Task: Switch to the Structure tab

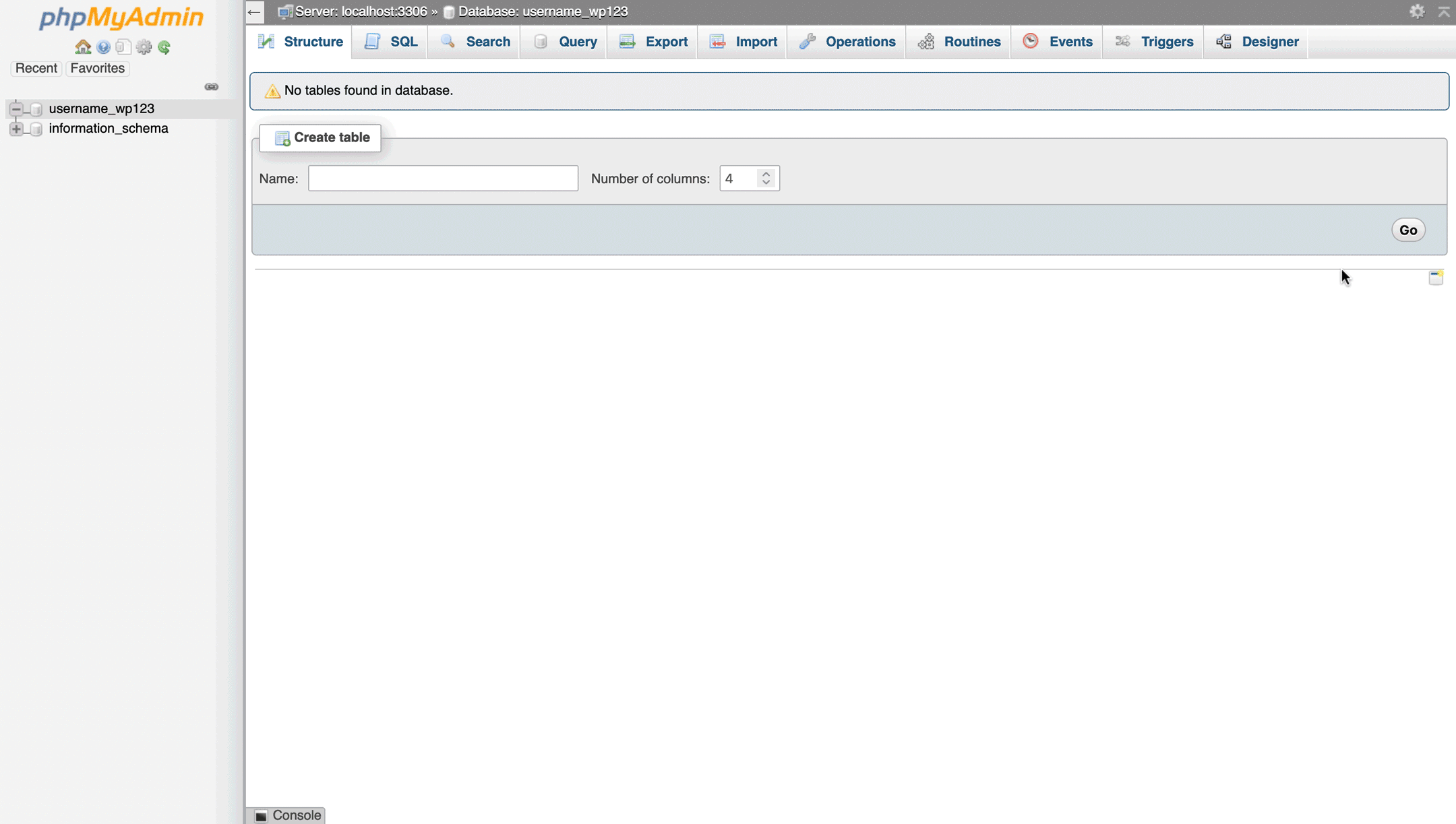Action: point(301,42)
